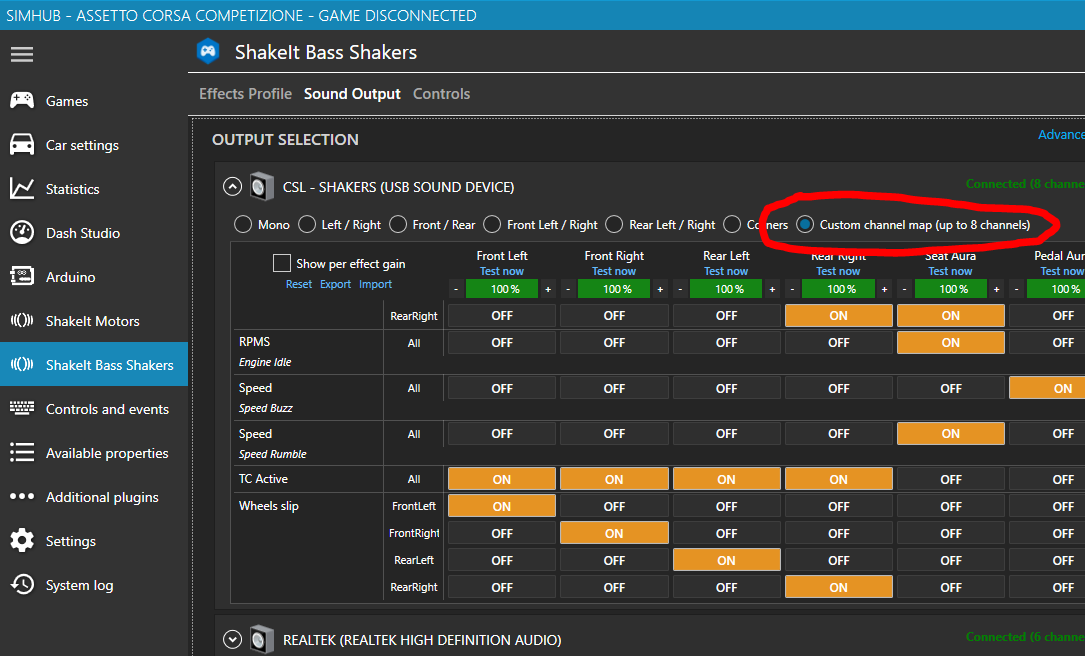Choose the Left / Right radio option
Viewport: 1085px width, 656px height.
point(307,224)
